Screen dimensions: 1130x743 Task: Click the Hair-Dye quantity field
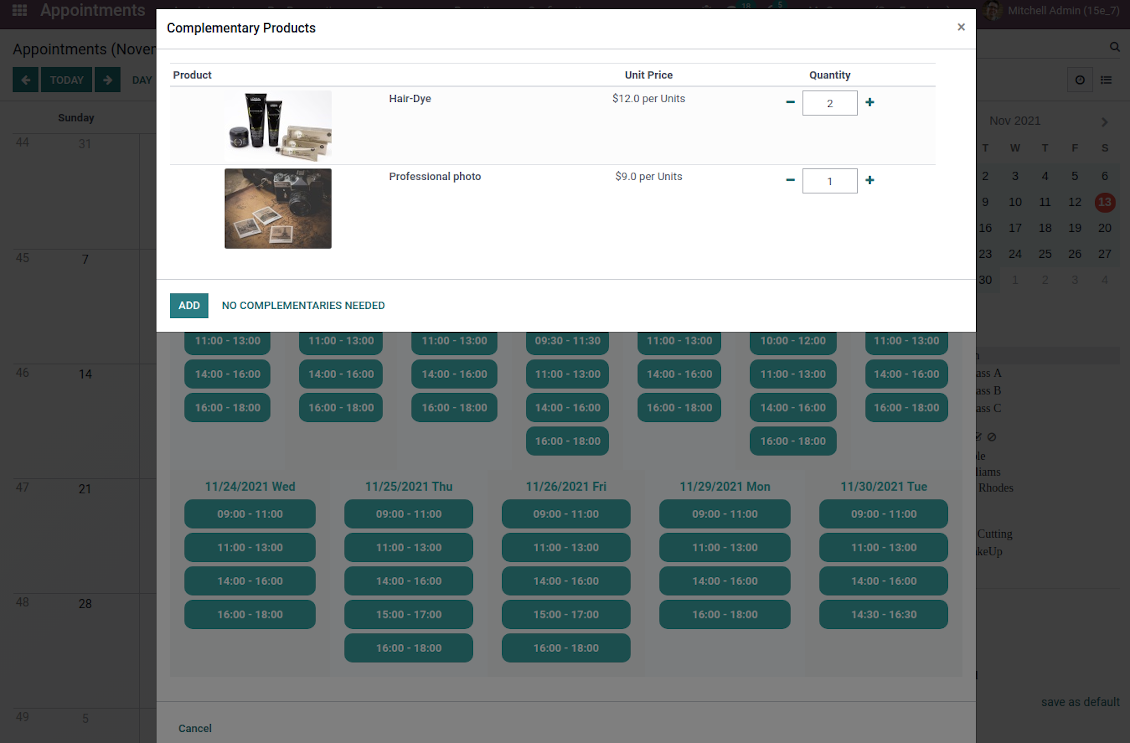(829, 103)
